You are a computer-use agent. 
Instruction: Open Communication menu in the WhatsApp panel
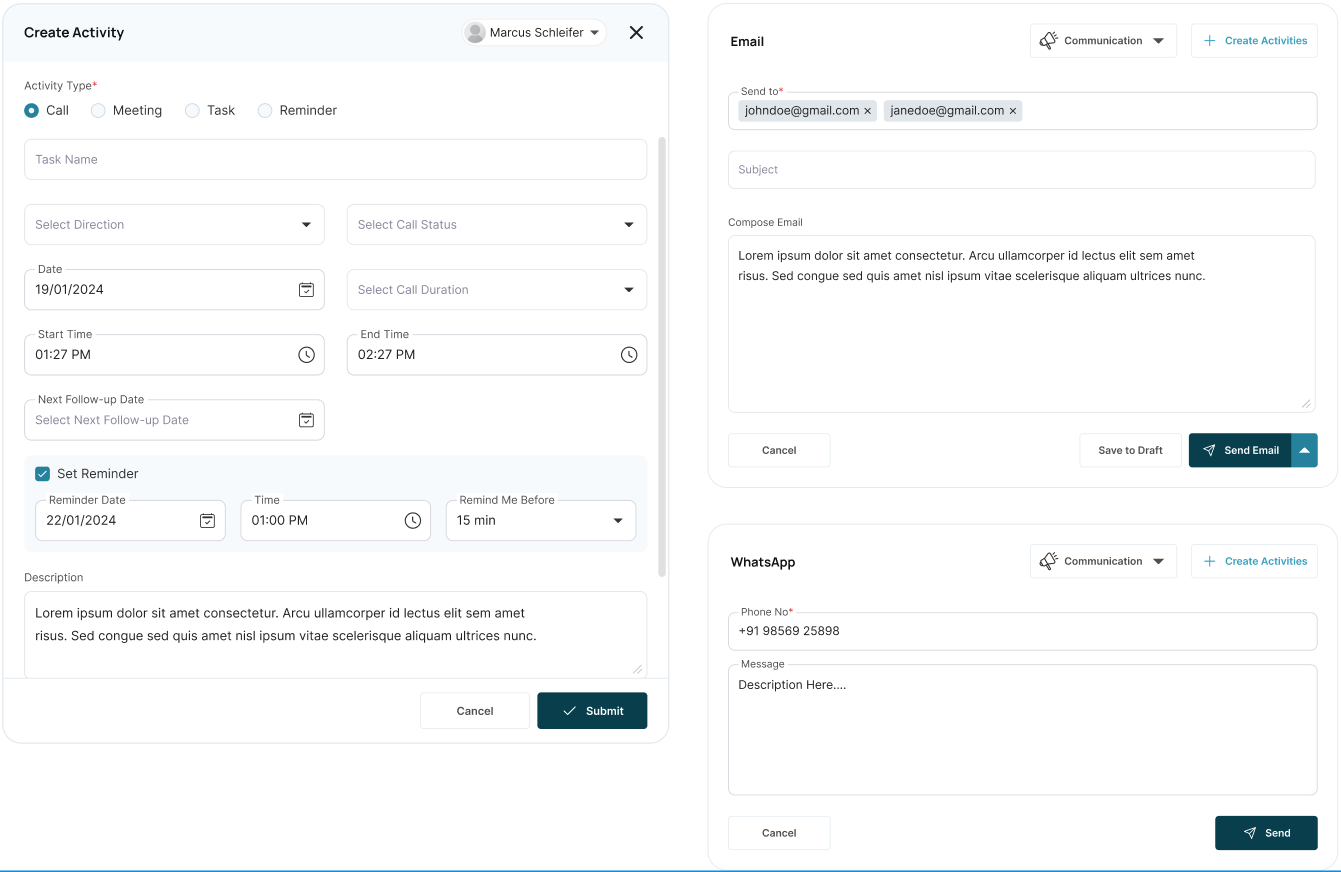point(1103,562)
